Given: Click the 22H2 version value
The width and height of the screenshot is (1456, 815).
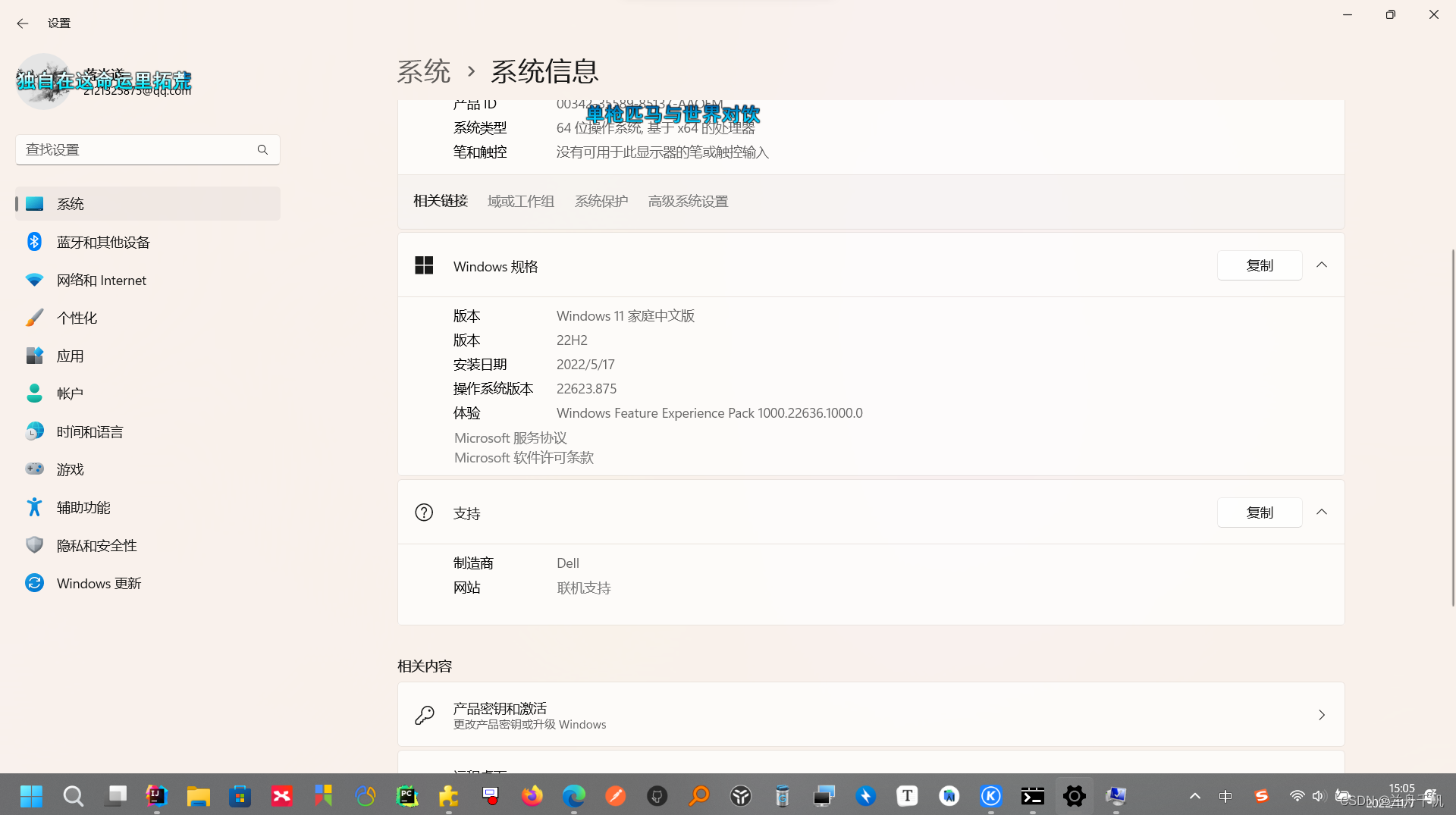Looking at the screenshot, I should (x=572, y=340).
